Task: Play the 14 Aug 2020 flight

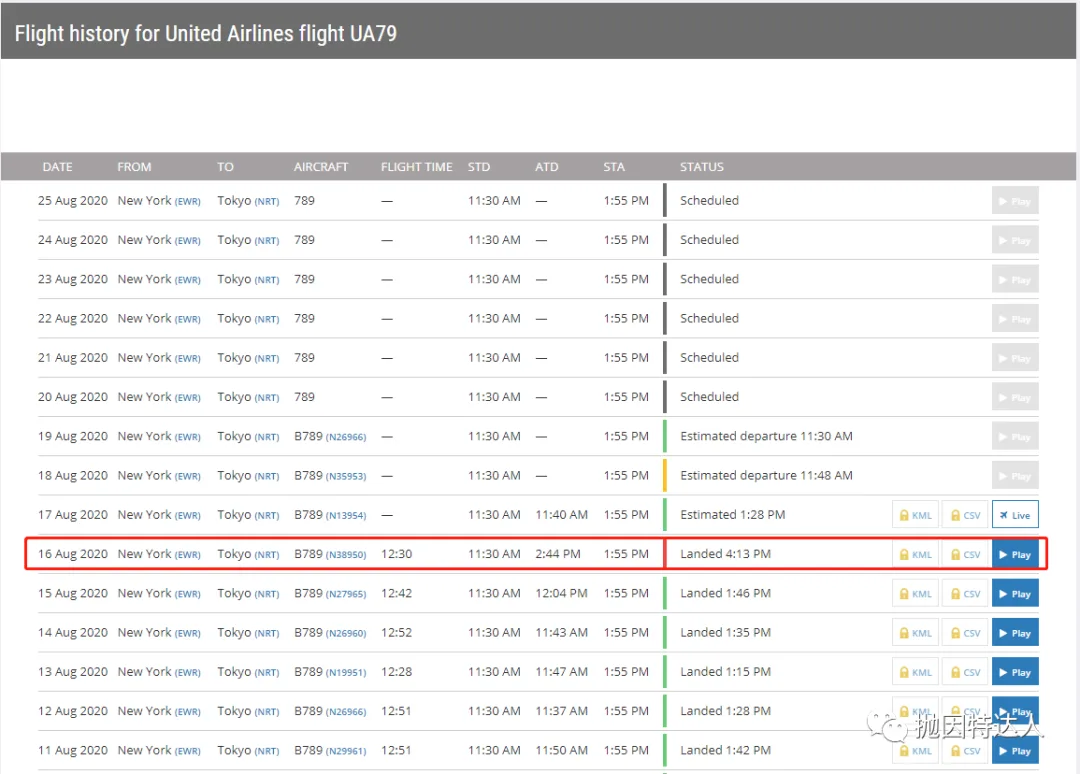Action: coord(1014,633)
